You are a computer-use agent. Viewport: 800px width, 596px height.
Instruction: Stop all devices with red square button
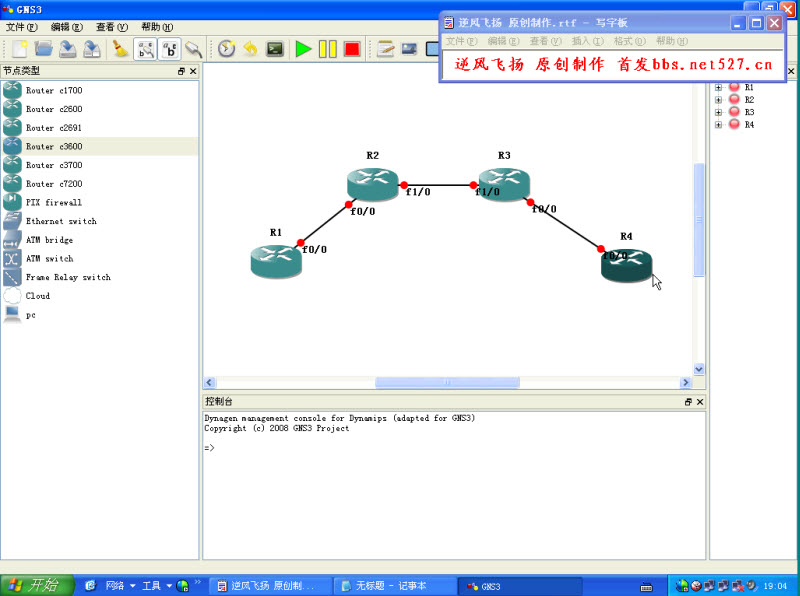click(x=352, y=49)
